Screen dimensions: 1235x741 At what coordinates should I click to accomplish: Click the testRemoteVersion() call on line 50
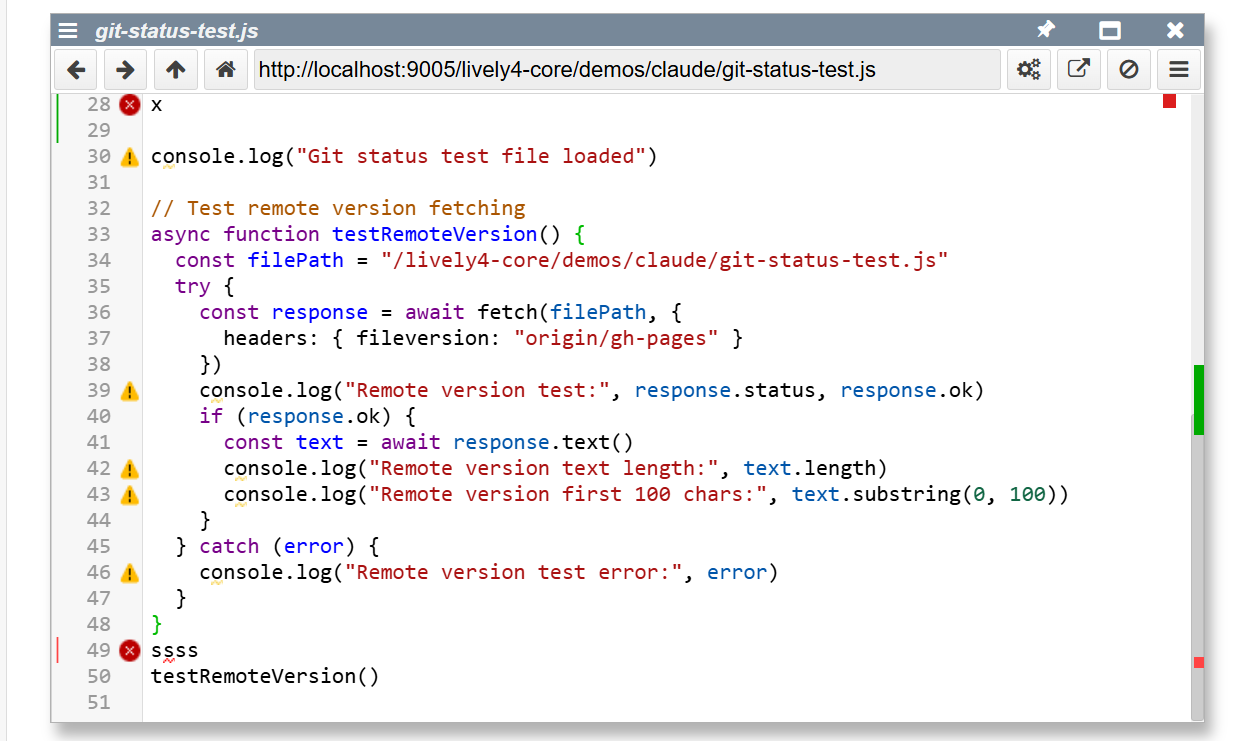pos(265,676)
